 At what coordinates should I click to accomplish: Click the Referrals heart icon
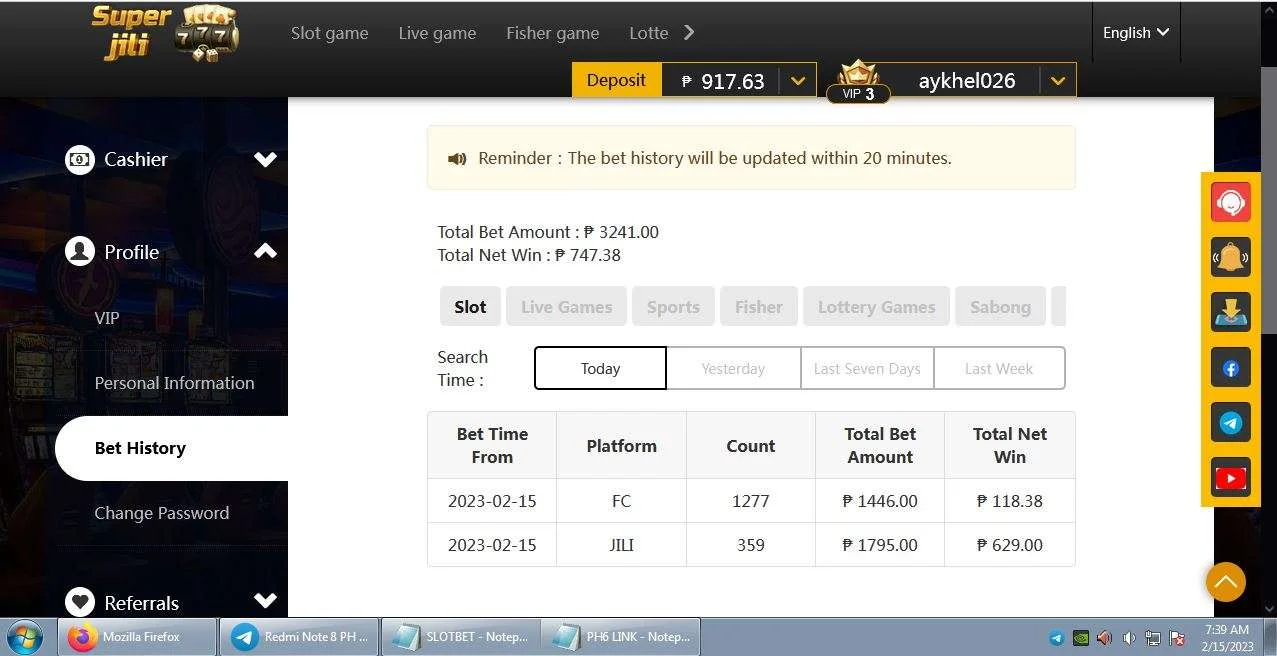pos(80,602)
